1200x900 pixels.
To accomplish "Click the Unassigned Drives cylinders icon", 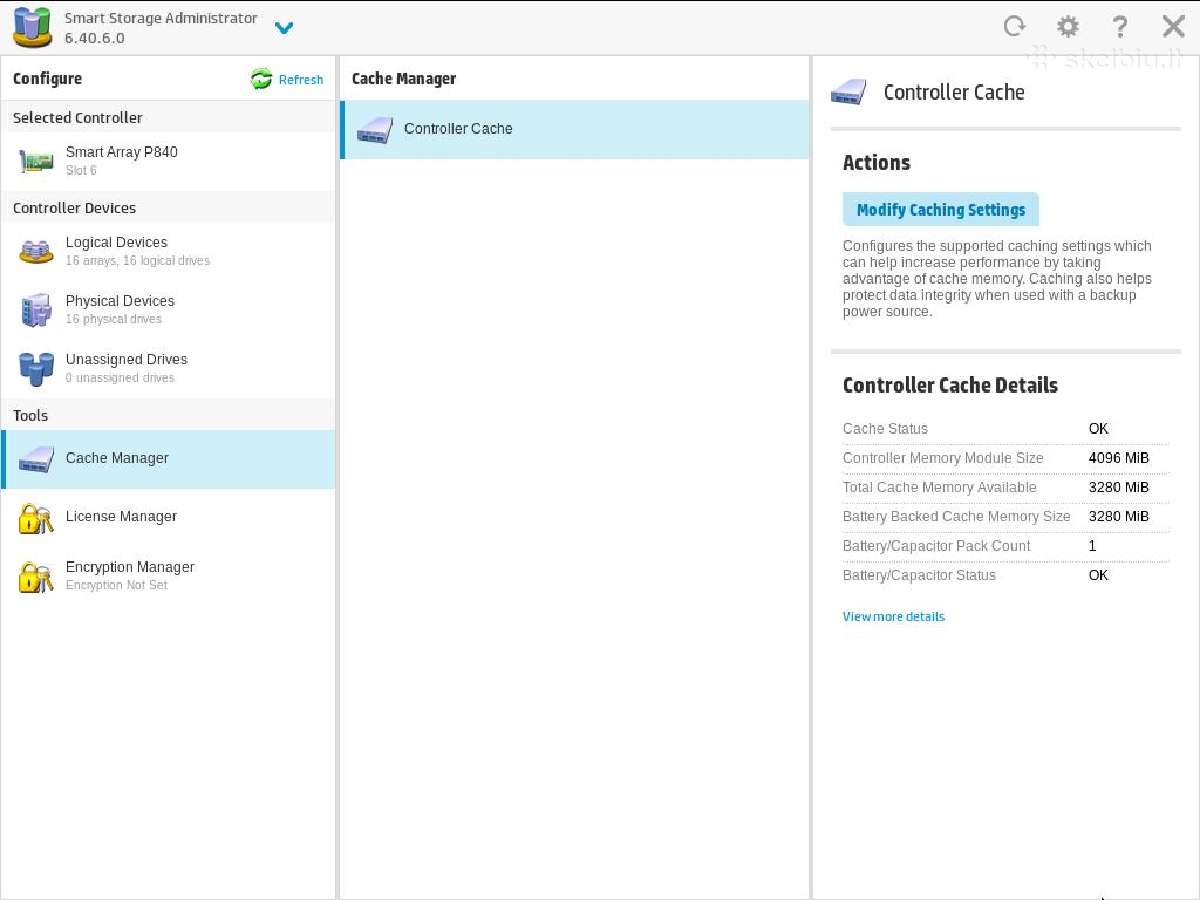I will point(37,369).
